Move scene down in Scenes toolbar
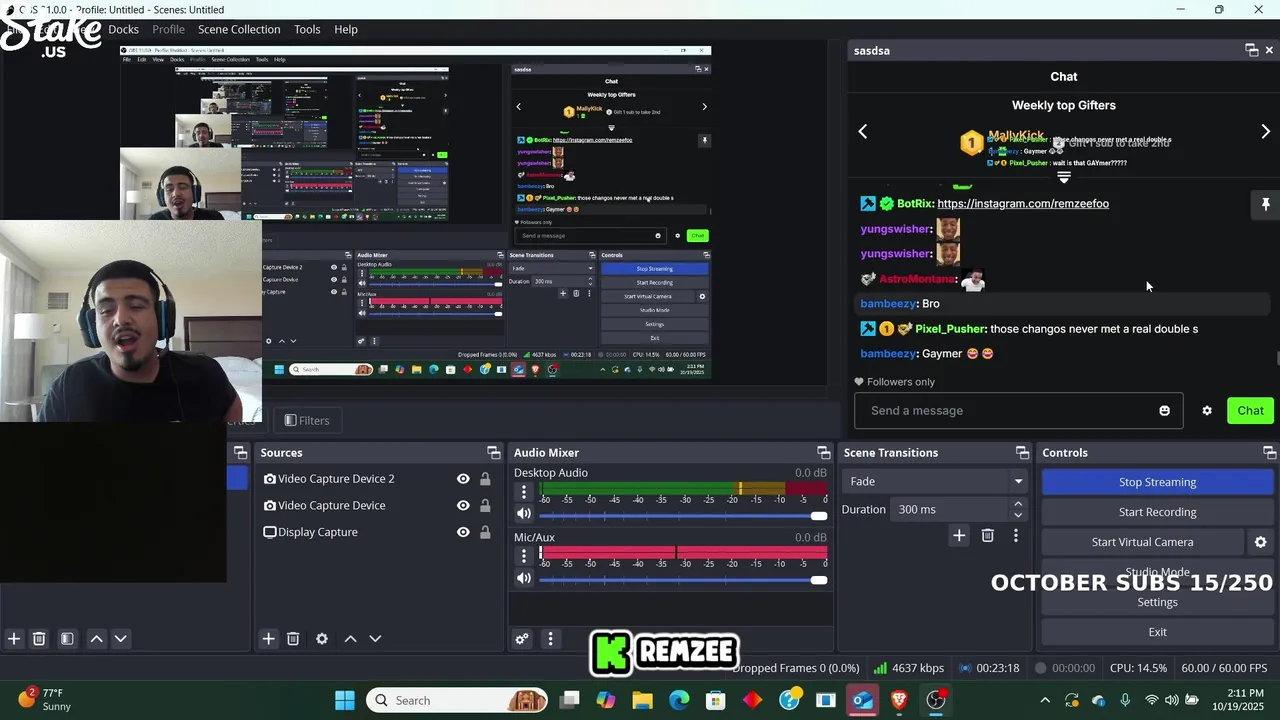This screenshot has height=720, width=1280. [120, 639]
